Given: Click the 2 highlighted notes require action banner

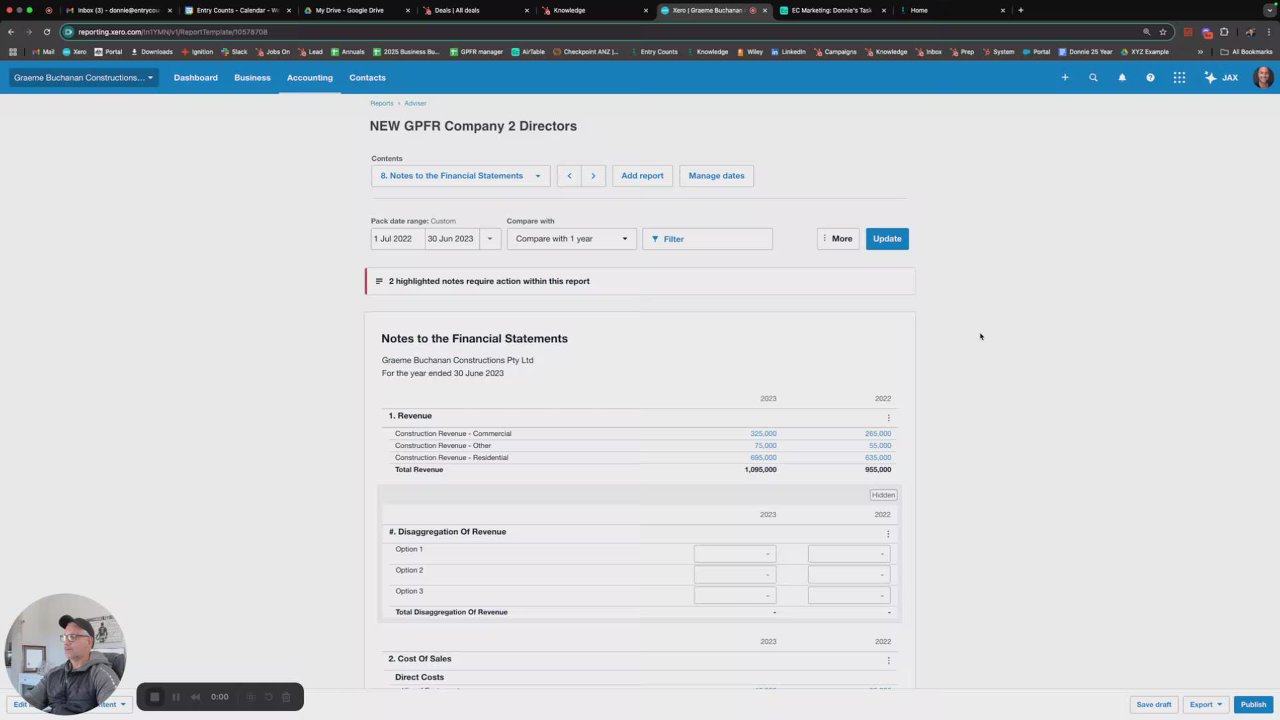Looking at the screenshot, I should (x=640, y=281).
